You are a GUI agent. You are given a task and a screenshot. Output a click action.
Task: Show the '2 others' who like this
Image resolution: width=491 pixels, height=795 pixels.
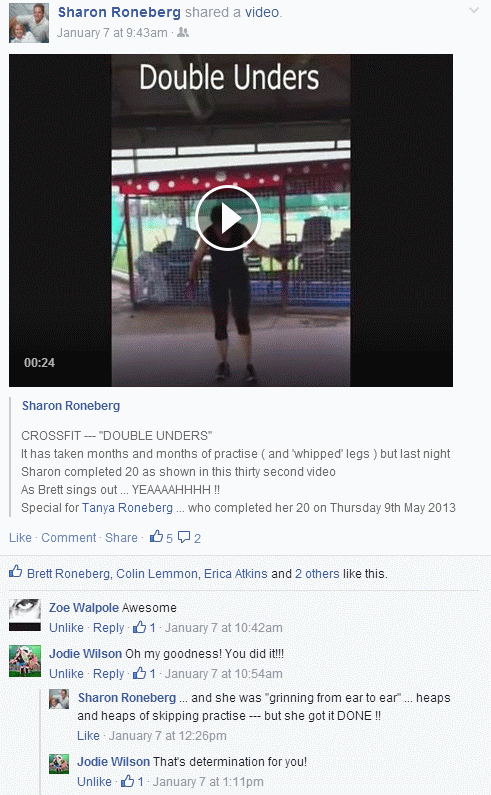tap(317, 573)
